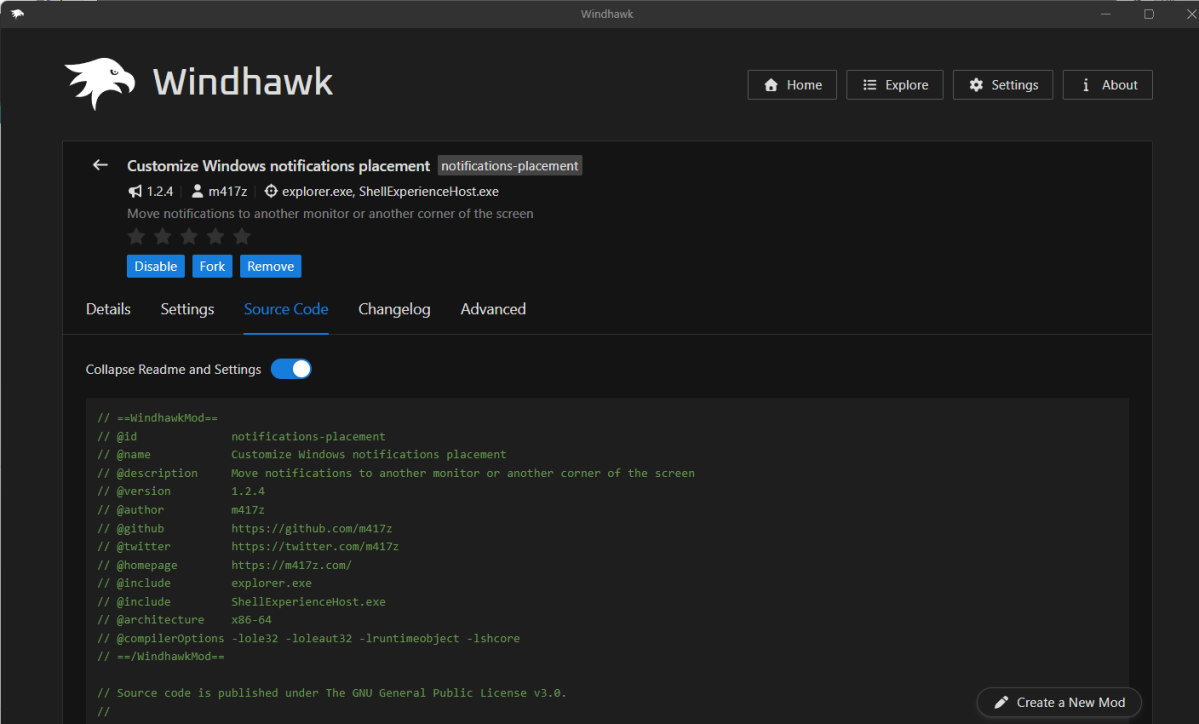Click the @id notifications-placement code line
The height and width of the screenshot is (724, 1199).
[242, 436]
